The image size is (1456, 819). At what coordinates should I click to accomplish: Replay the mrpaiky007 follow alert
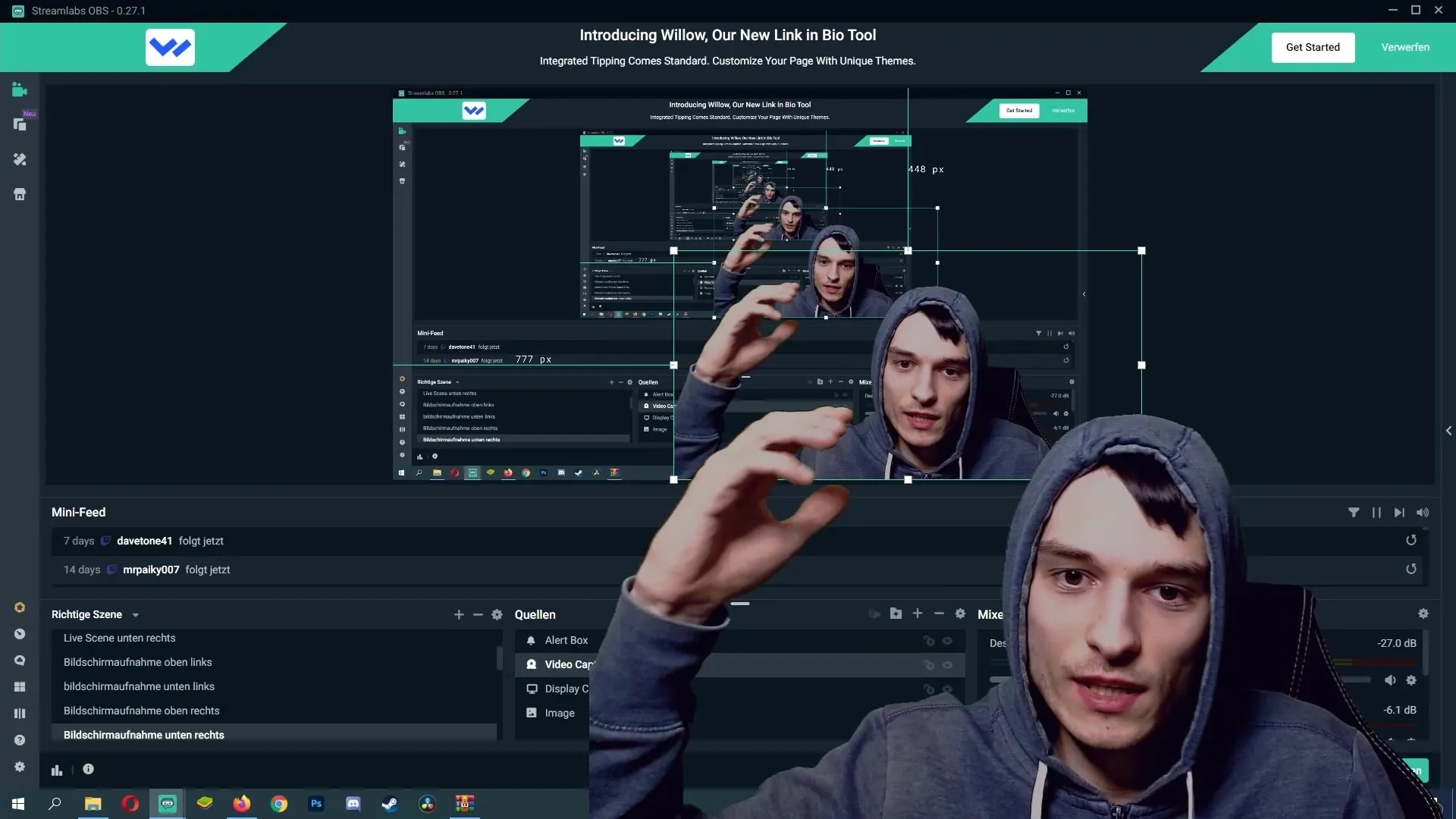pyautogui.click(x=1411, y=570)
